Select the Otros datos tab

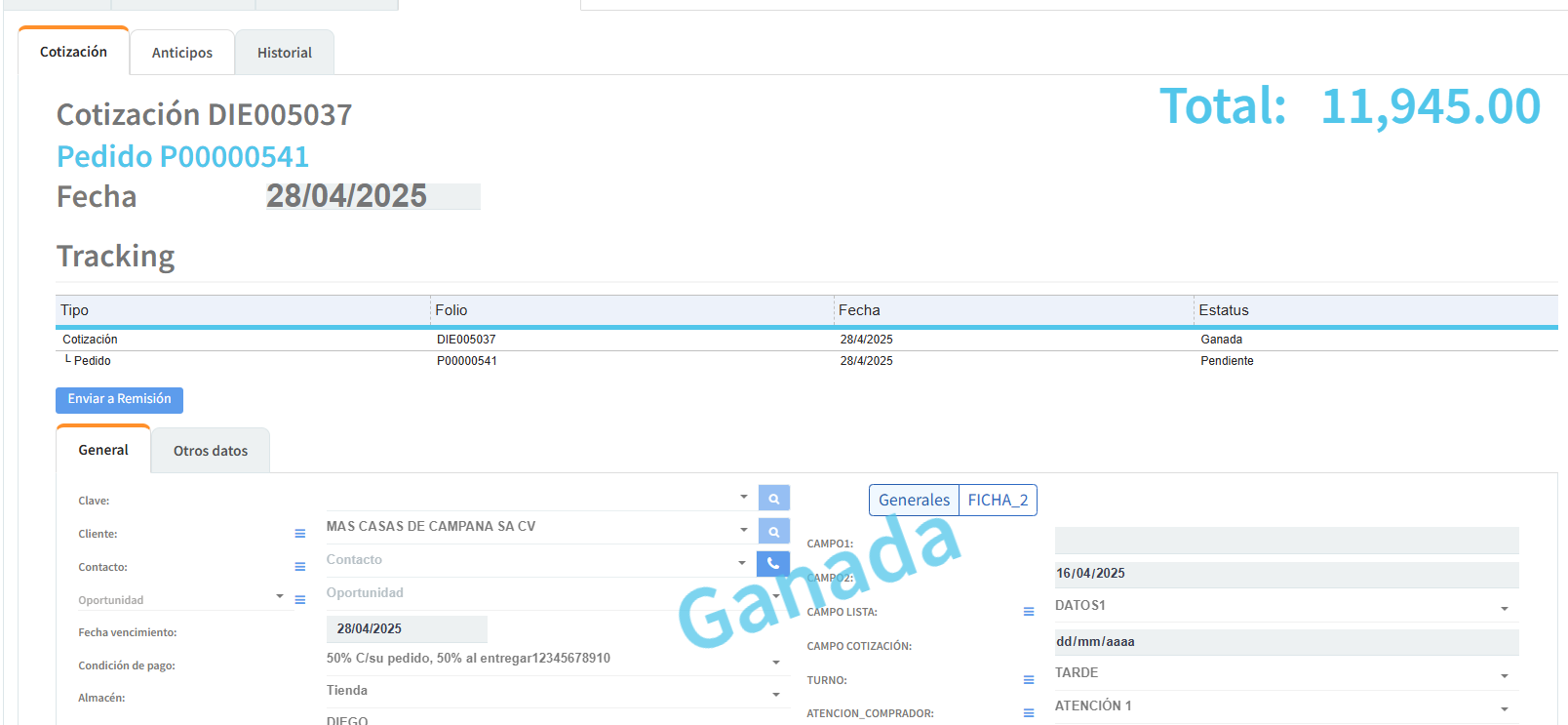click(x=211, y=451)
